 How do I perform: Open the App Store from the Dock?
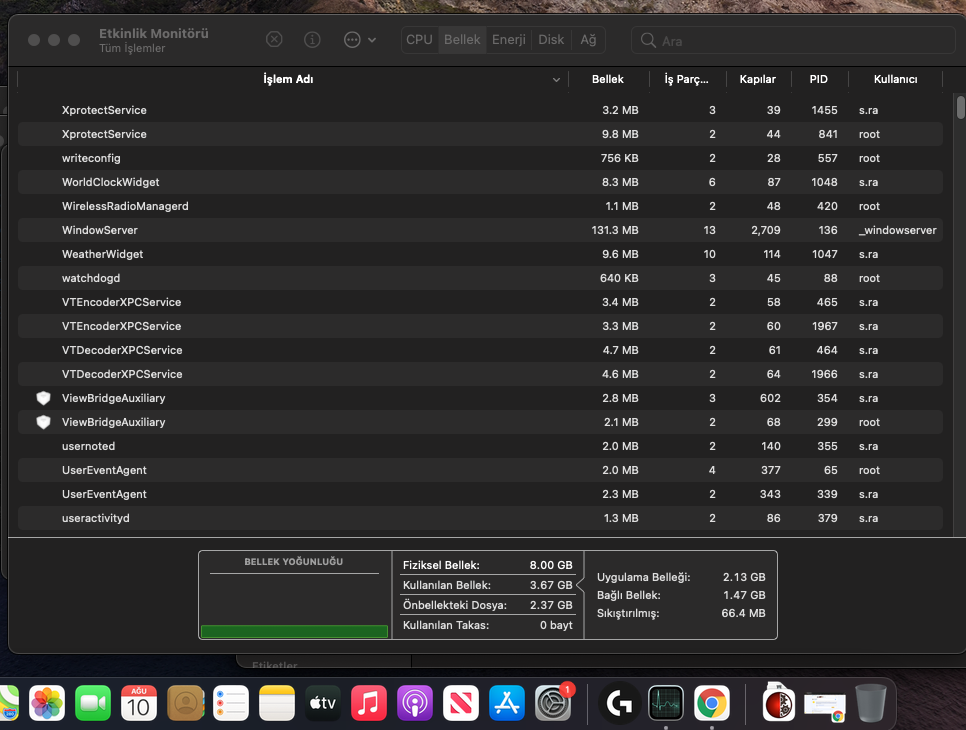coord(507,704)
